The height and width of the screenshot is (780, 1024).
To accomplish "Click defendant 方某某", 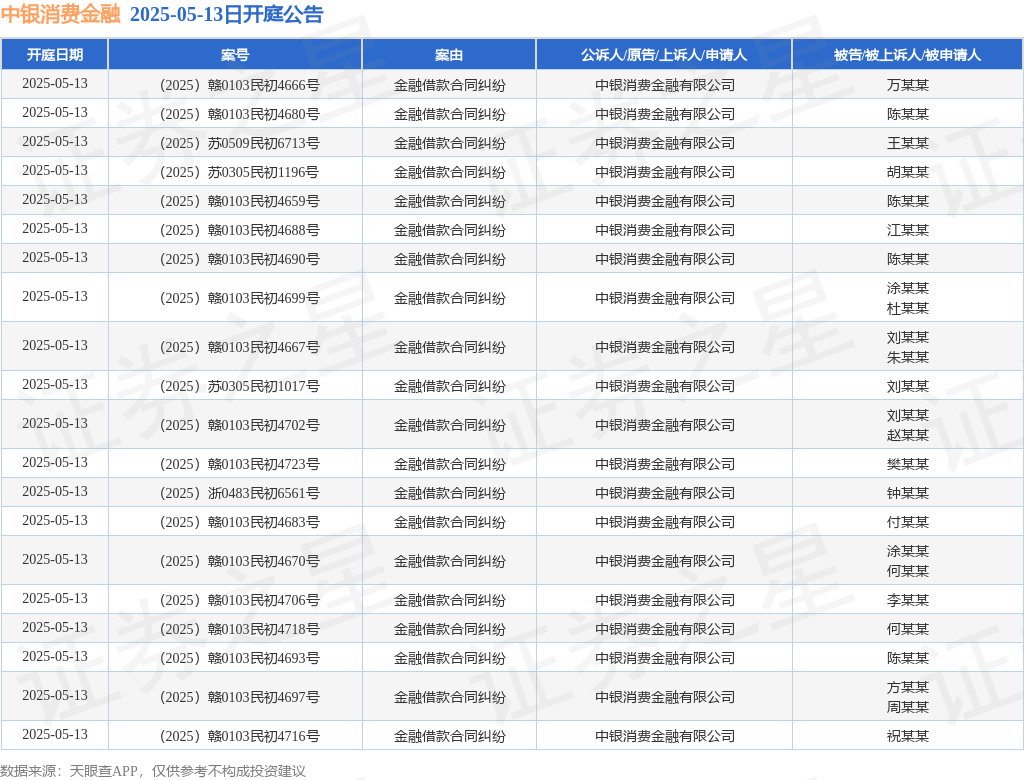I will point(908,687).
